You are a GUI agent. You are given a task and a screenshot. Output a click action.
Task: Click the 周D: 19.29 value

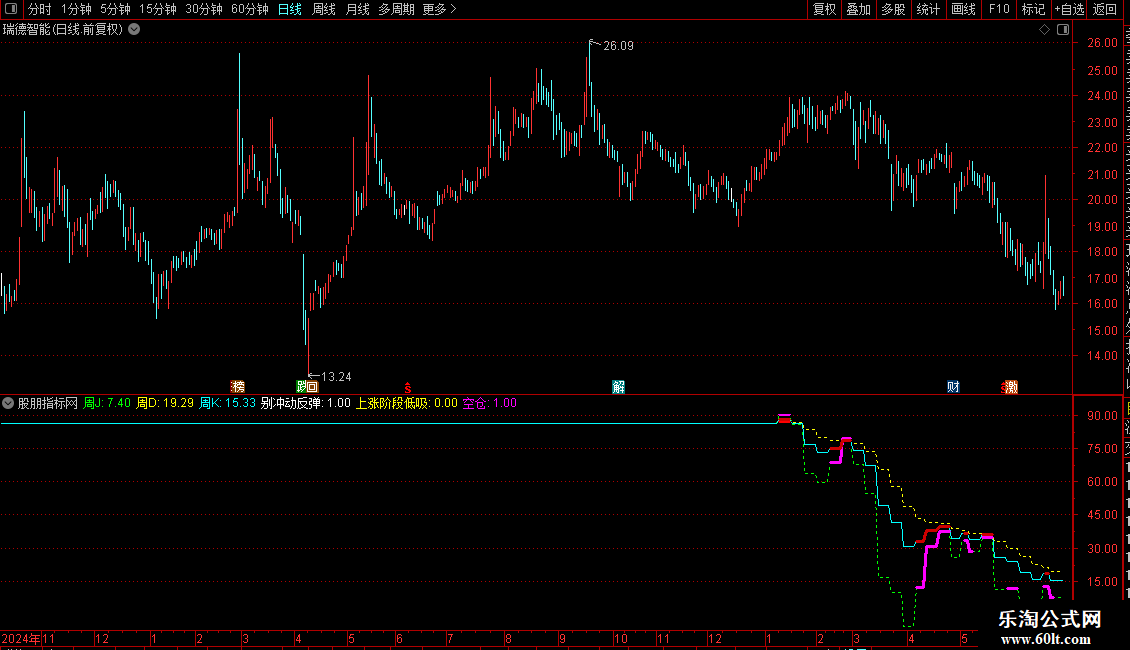click(165, 404)
